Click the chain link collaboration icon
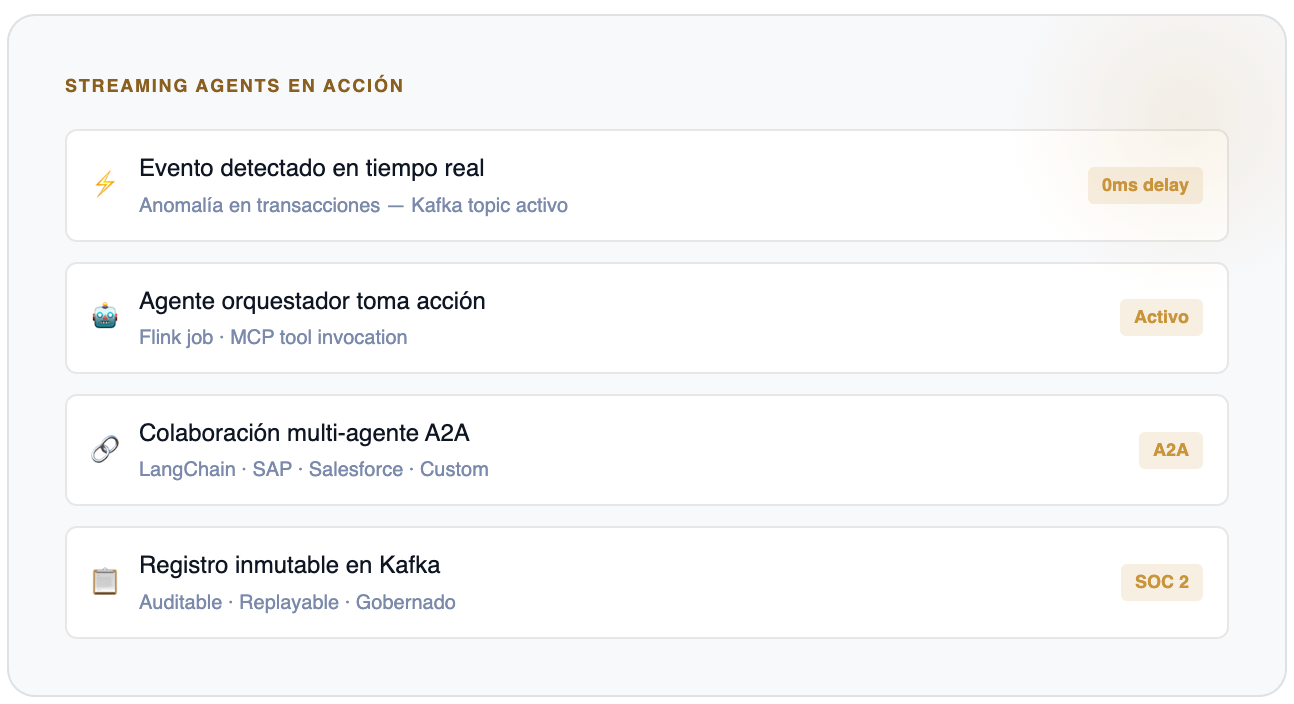 [x=105, y=449]
